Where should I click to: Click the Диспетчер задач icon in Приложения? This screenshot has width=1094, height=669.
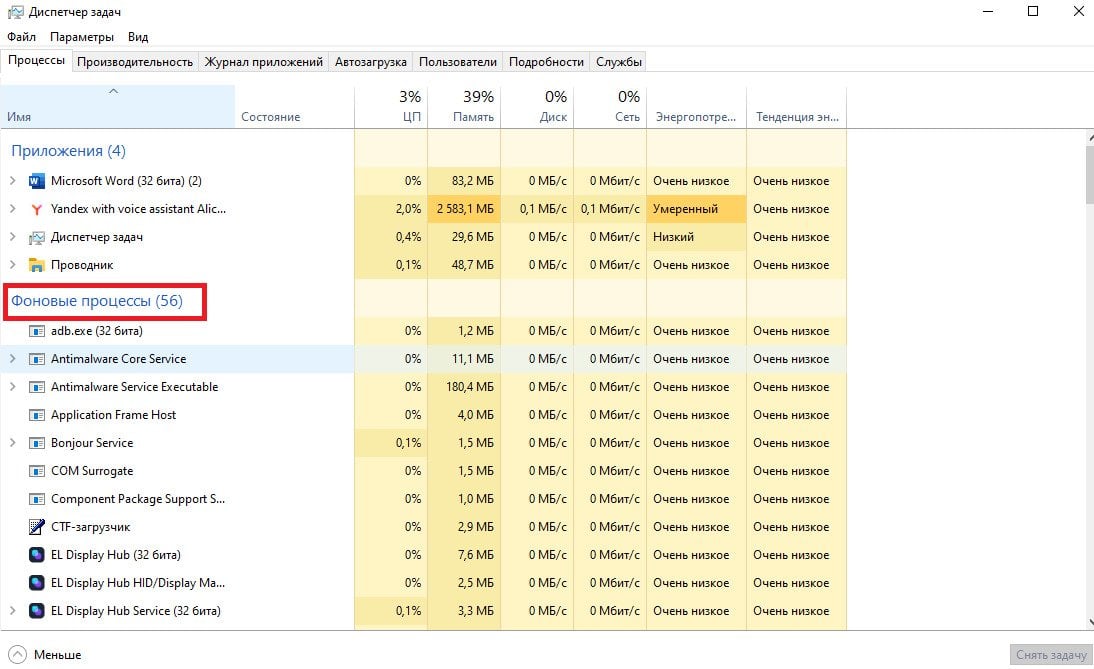coord(36,237)
